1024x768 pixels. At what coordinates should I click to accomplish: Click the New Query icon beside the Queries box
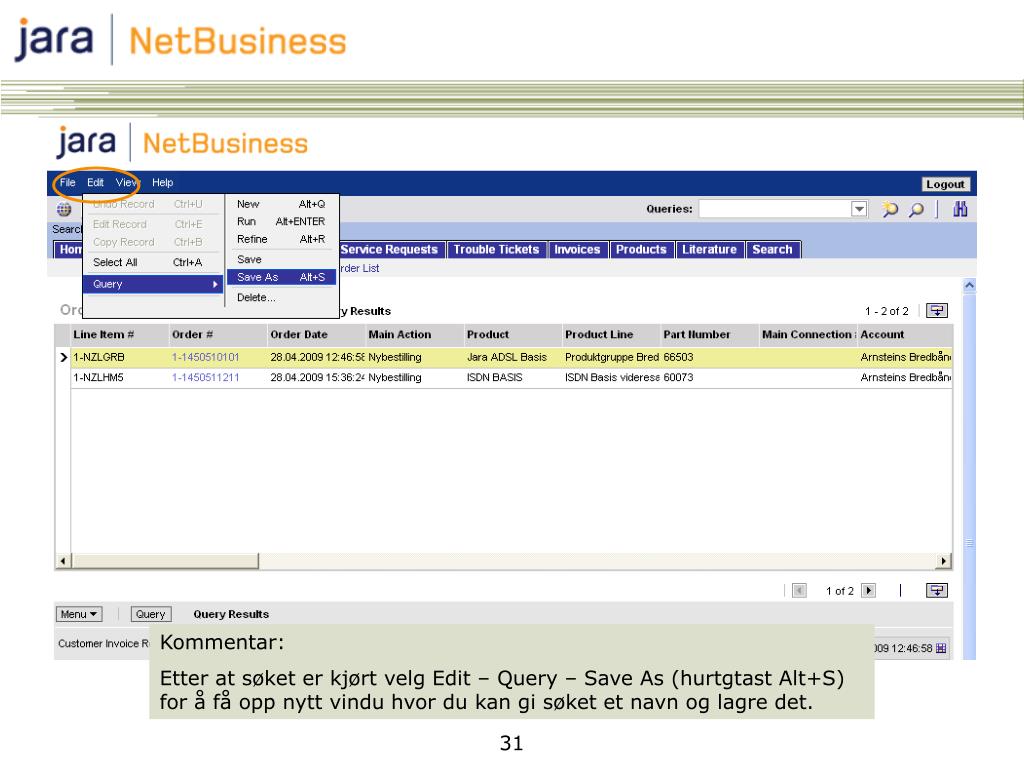coord(889,210)
